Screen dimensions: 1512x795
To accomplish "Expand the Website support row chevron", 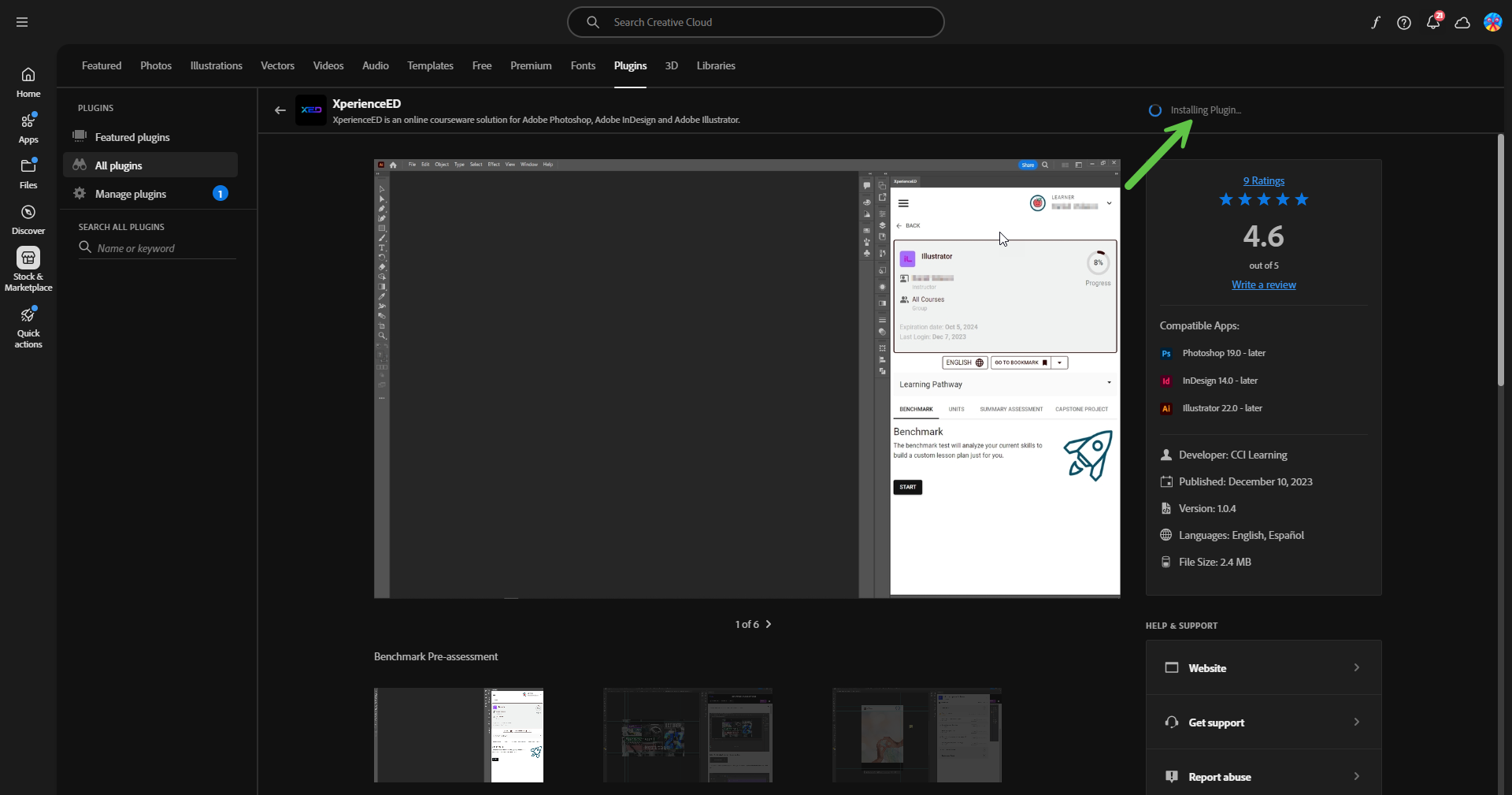I will click(x=1356, y=667).
